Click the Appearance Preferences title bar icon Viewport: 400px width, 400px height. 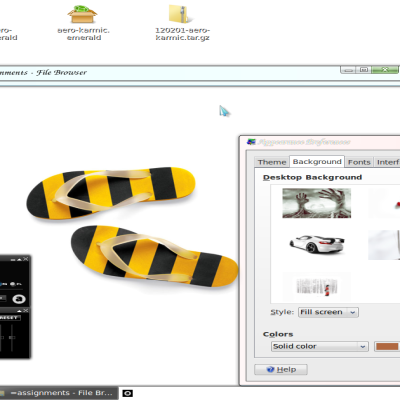coord(251,142)
